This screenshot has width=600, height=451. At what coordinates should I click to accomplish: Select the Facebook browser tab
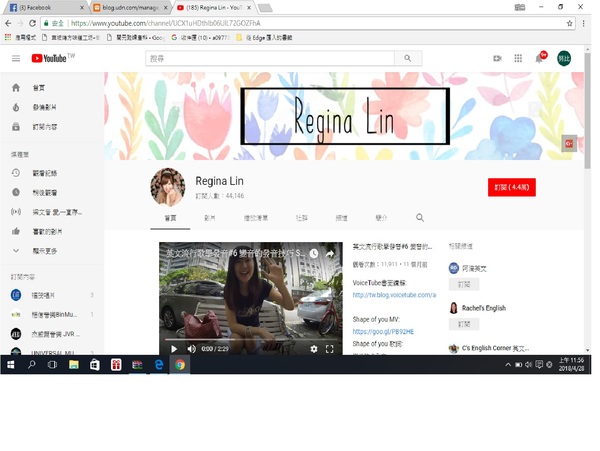coord(45,6)
